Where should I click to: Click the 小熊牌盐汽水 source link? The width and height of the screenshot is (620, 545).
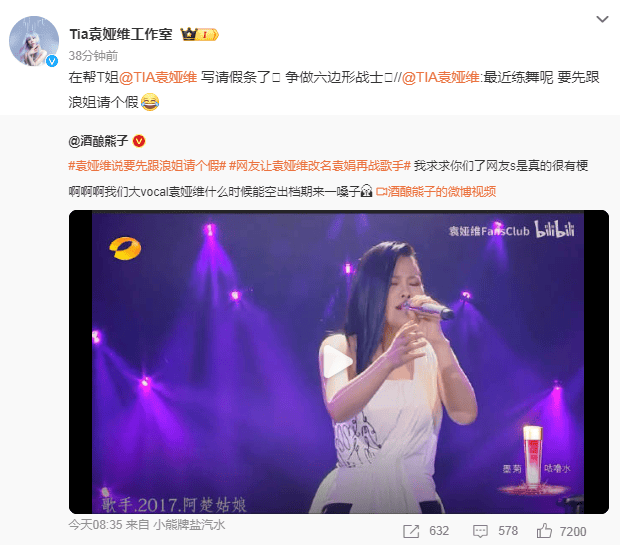coord(189,525)
